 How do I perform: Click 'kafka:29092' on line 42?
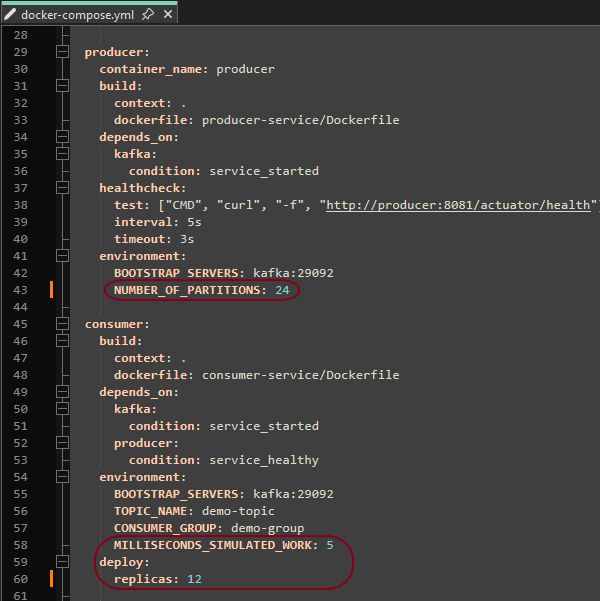(x=293, y=273)
